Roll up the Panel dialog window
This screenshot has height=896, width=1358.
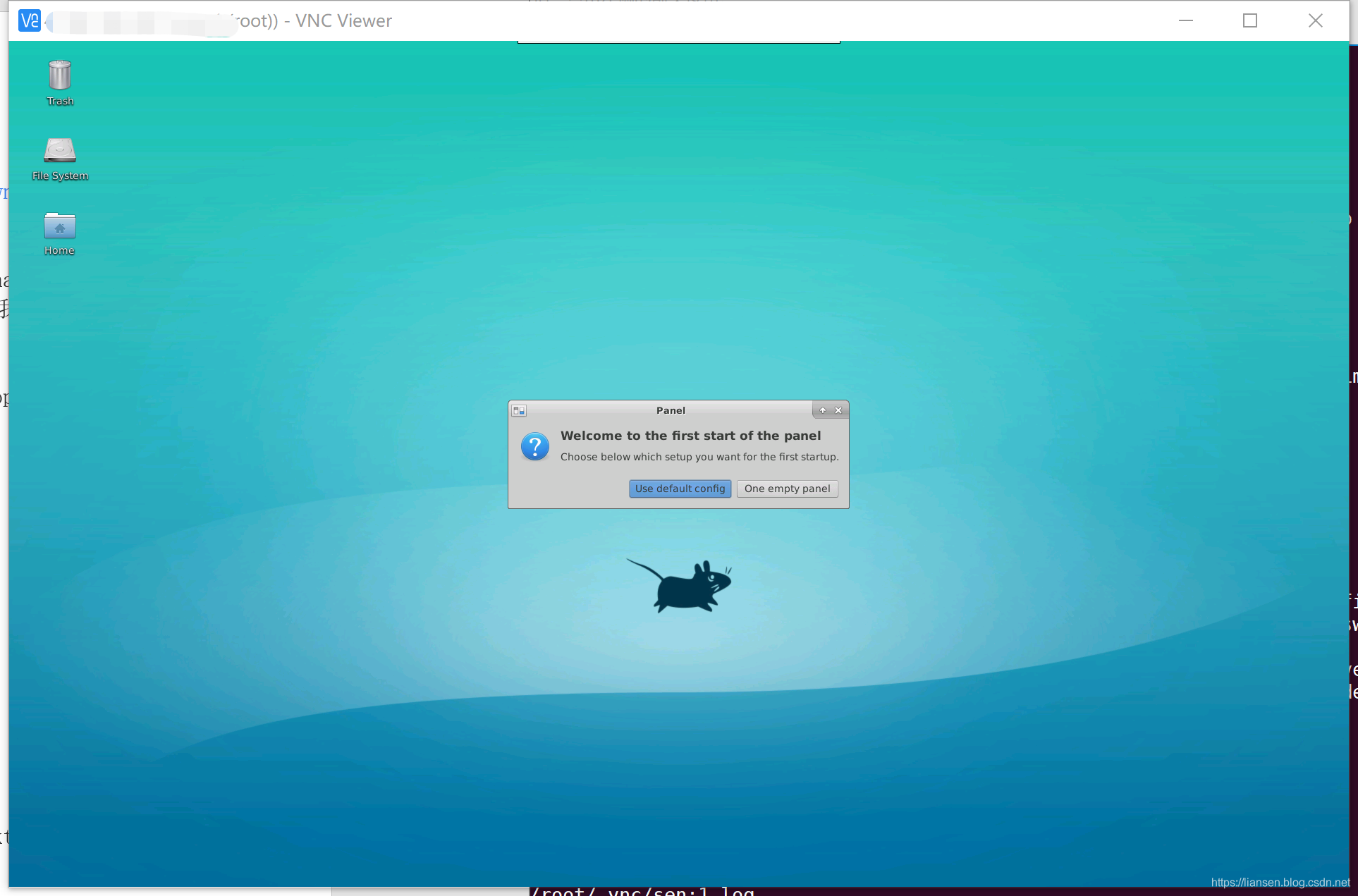822,410
